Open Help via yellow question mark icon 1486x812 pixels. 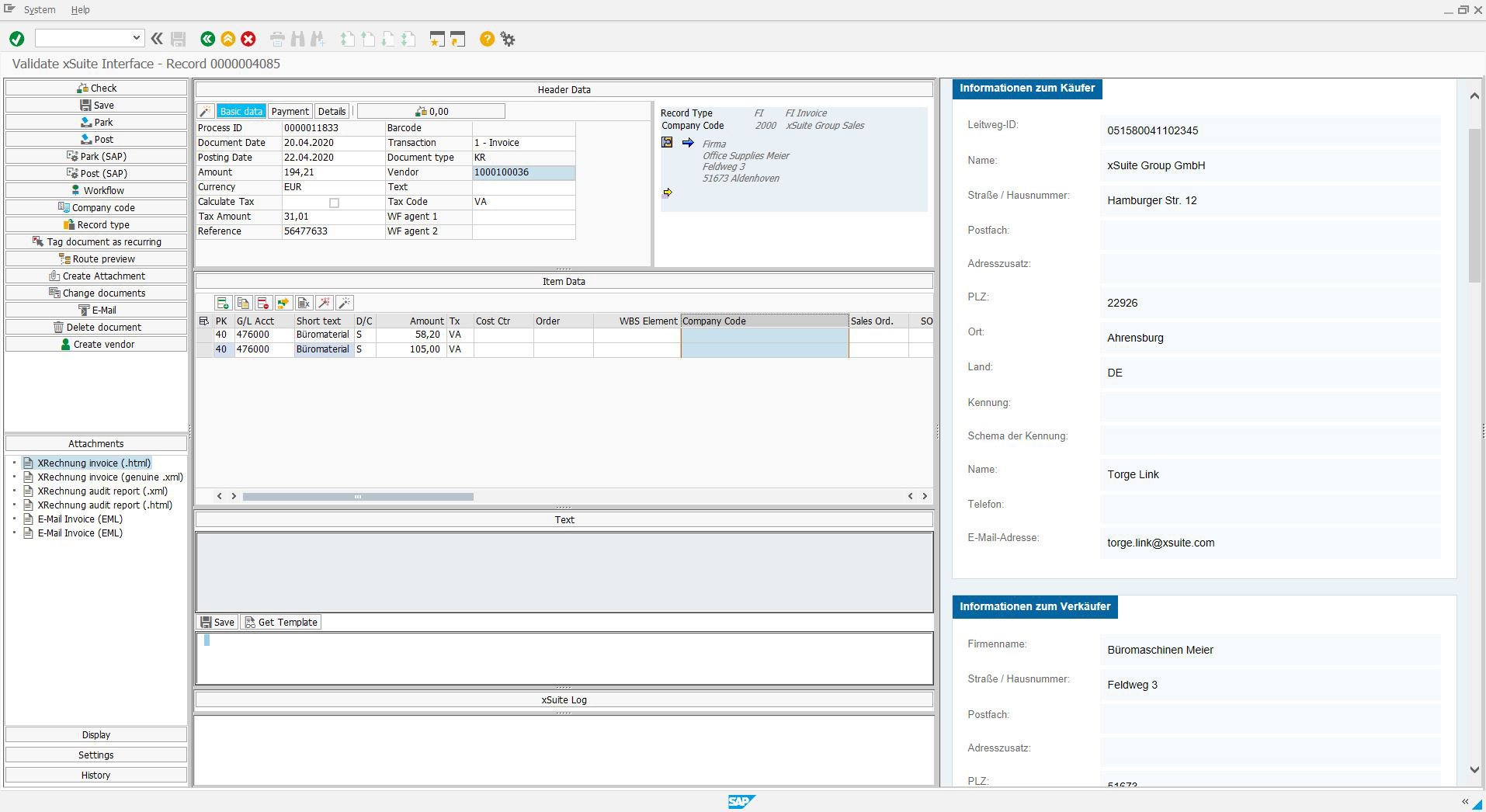click(487, 39)
